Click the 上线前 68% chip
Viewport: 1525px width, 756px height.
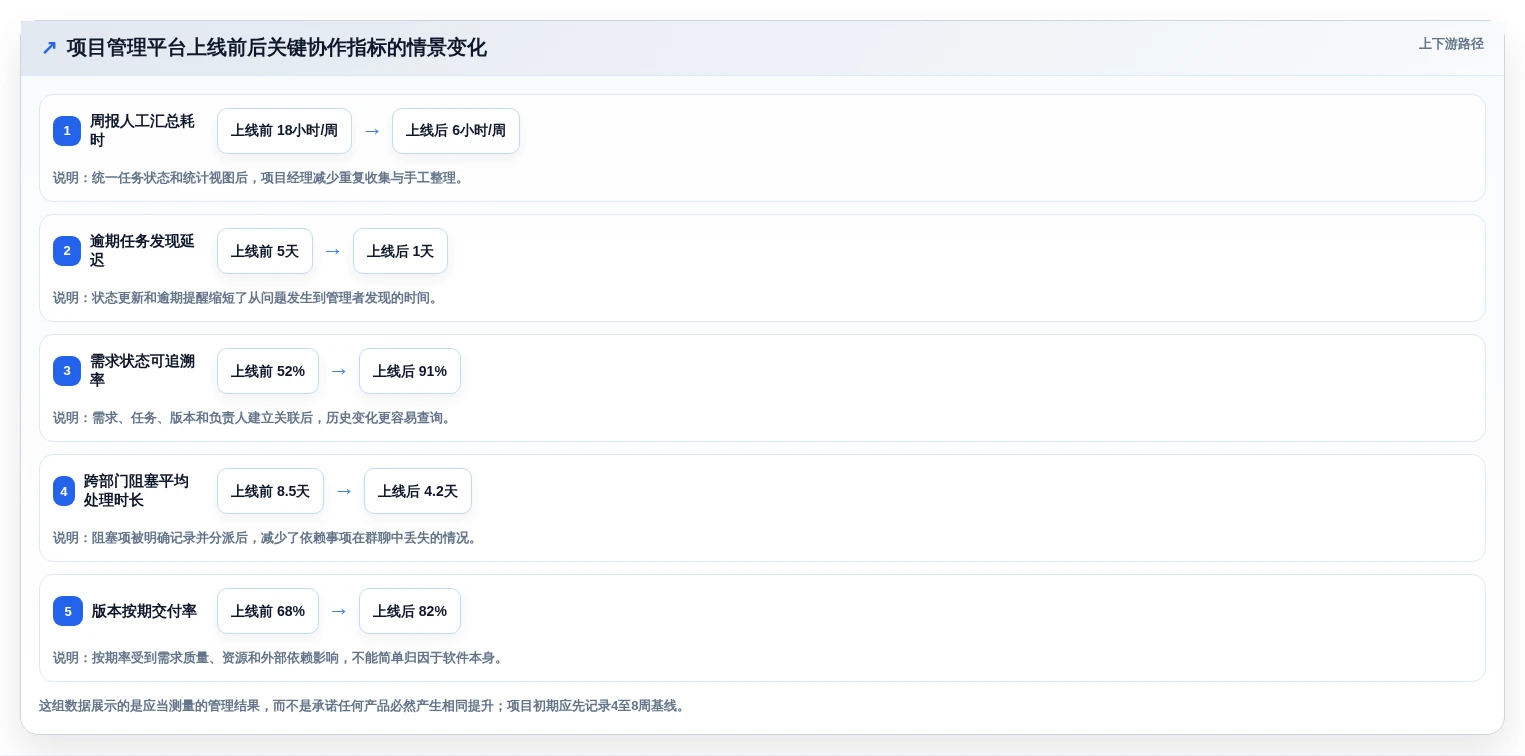[x=268, y=611]
